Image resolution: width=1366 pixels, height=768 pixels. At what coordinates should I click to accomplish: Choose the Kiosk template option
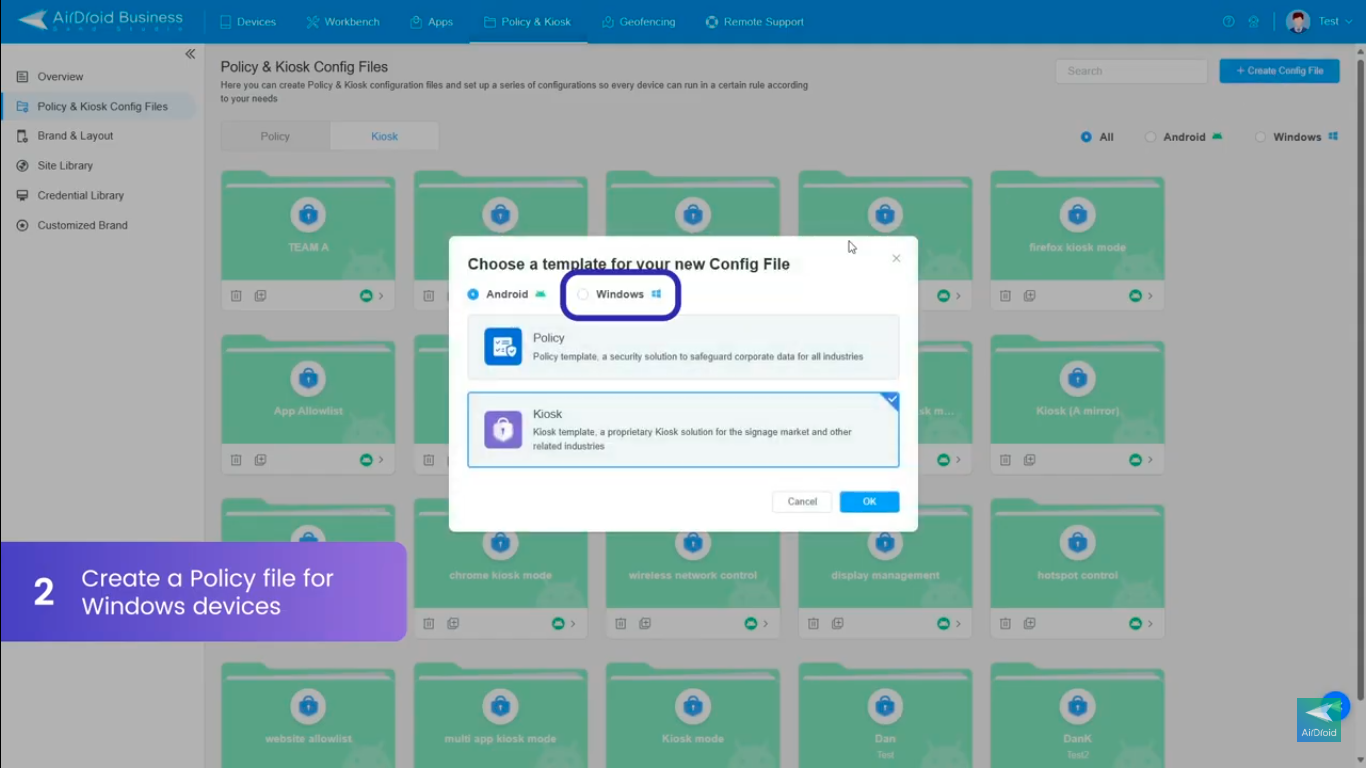click(683, 430)
